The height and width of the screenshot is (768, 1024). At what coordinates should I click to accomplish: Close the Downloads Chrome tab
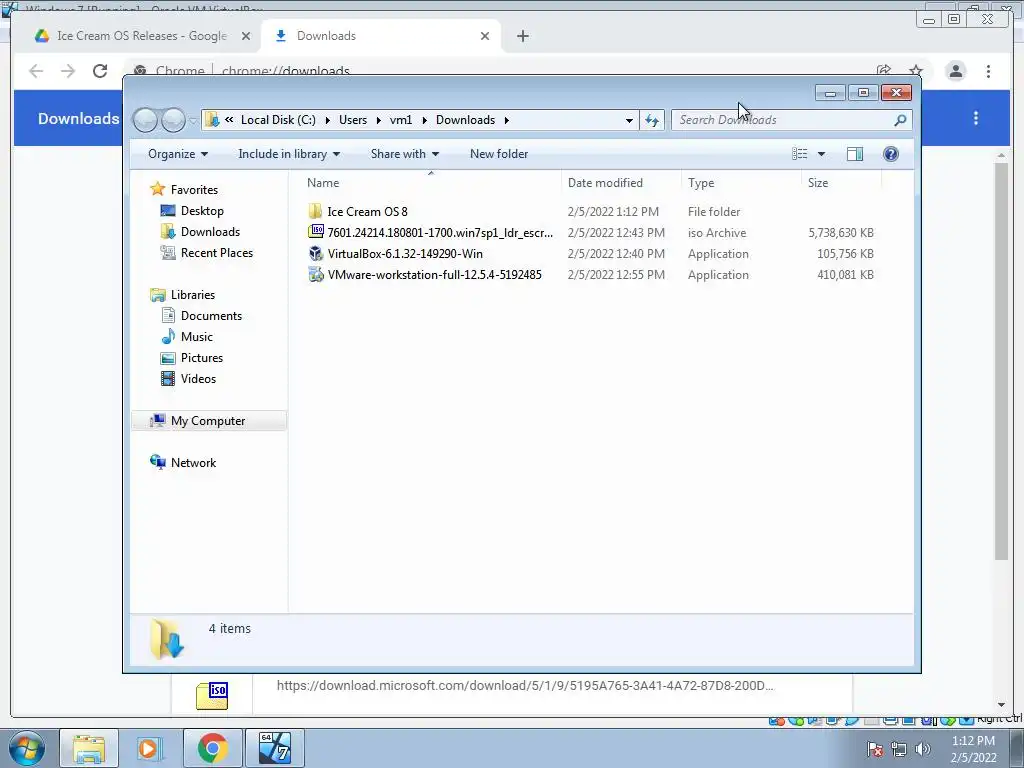coord(485,36)
